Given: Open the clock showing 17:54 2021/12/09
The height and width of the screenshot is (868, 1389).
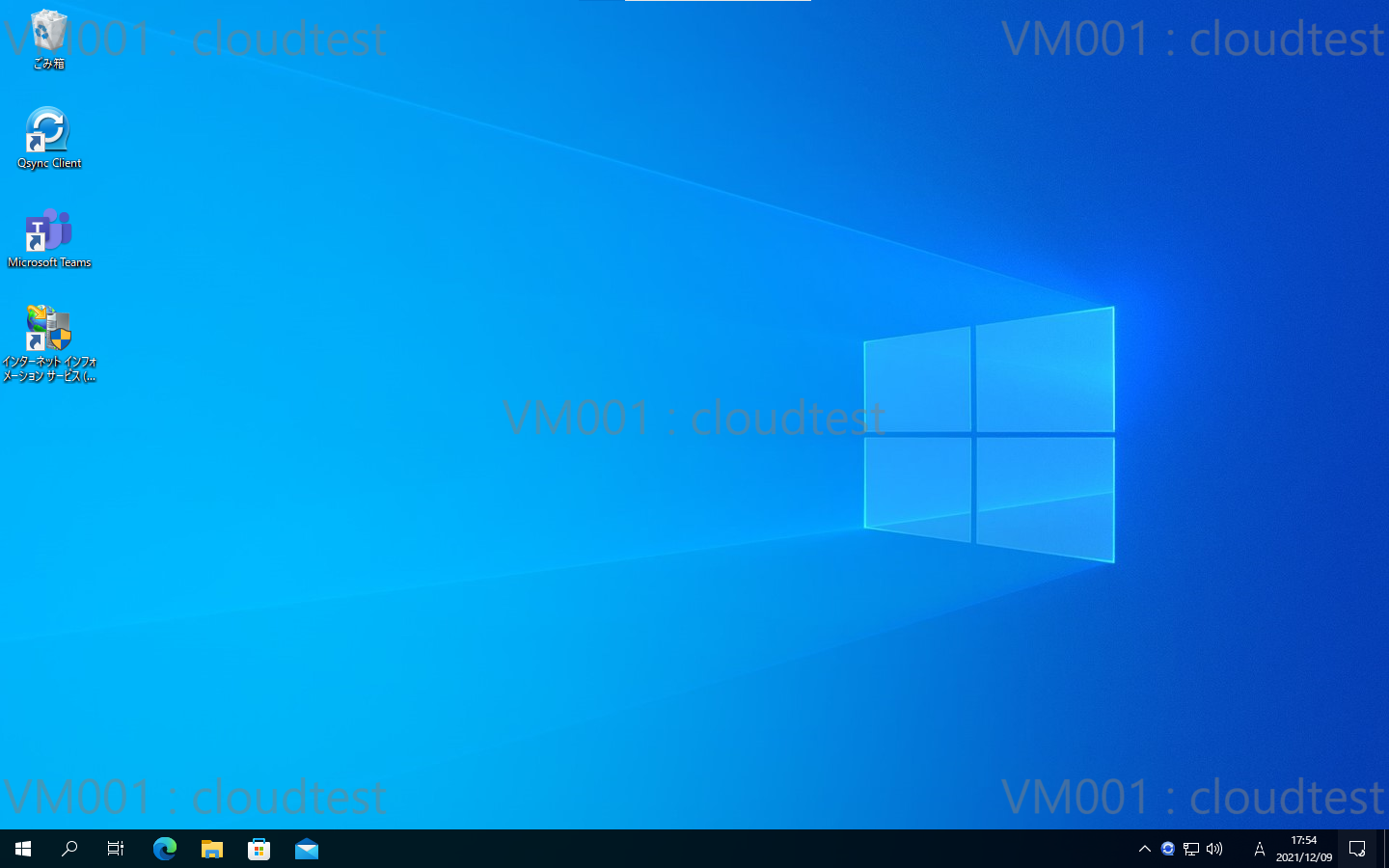Looking at the screenshot, I should pos(1303,849).
